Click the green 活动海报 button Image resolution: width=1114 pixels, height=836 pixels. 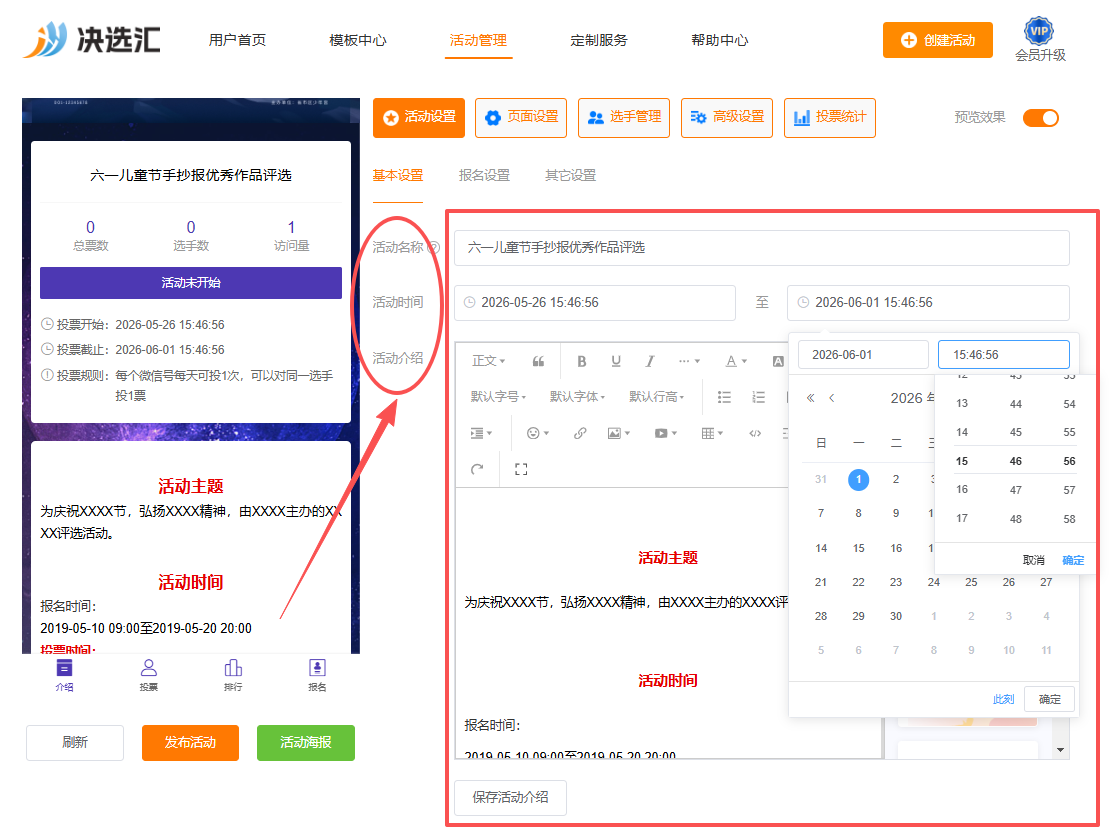[x=305, y=742]
